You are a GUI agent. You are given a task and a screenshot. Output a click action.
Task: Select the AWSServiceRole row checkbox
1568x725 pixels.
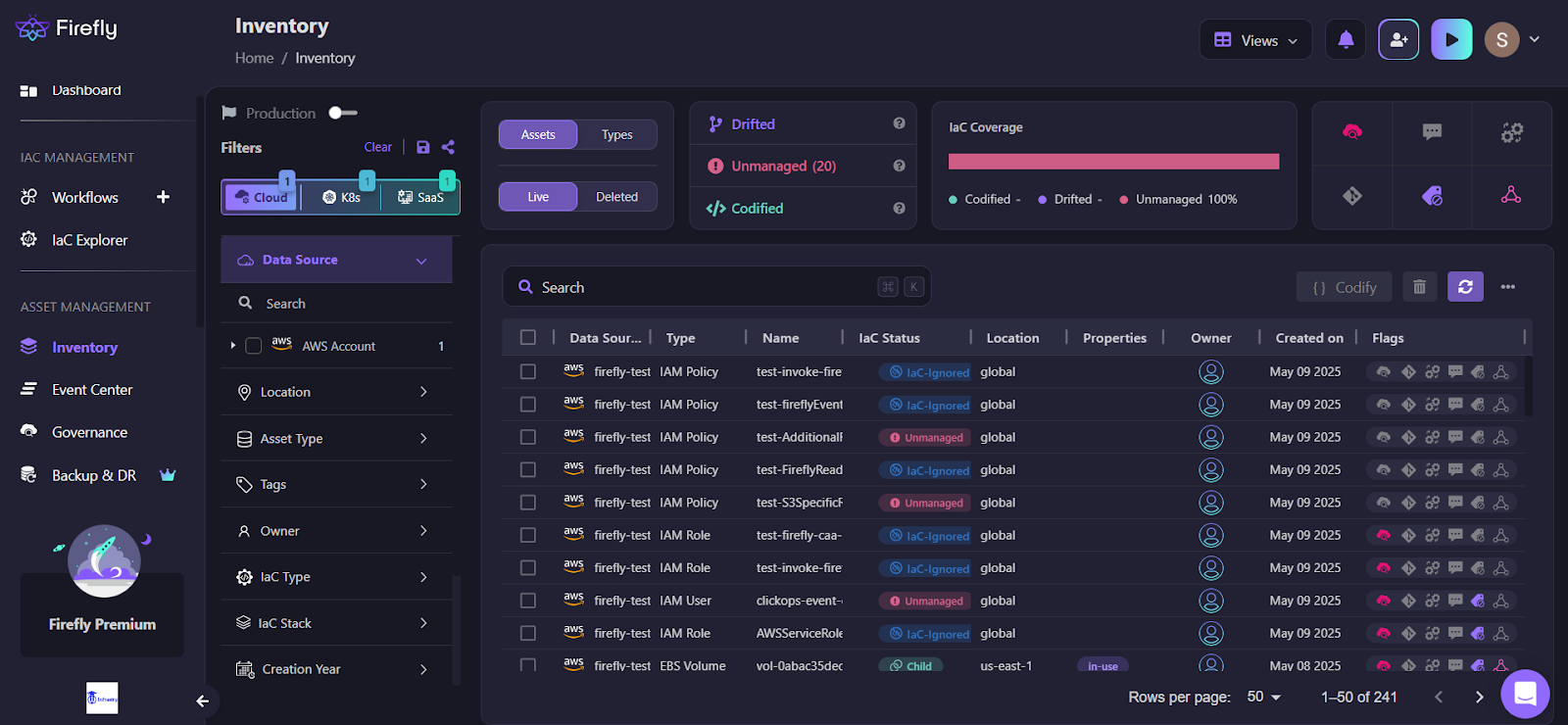click(528, 633)
